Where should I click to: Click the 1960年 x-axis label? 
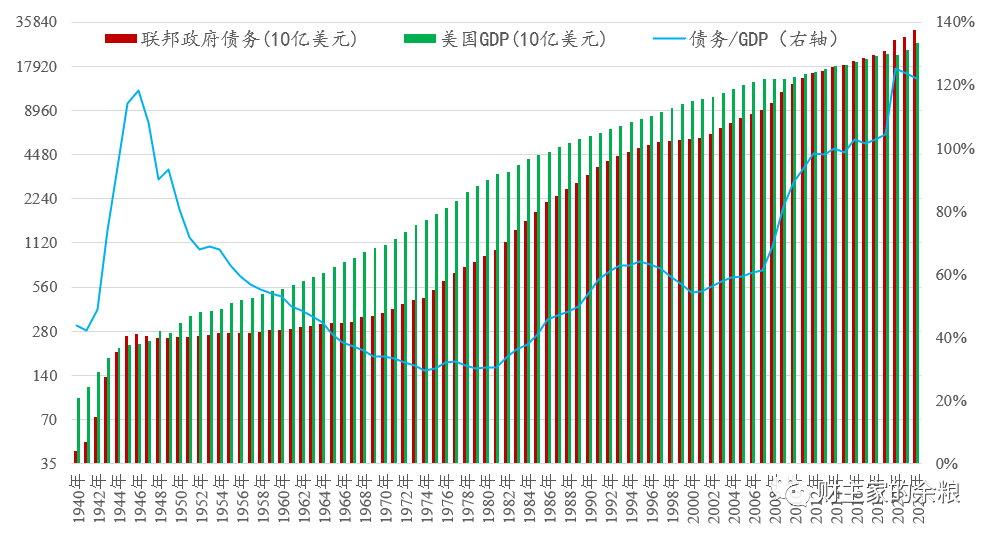(x=284, y=498)
